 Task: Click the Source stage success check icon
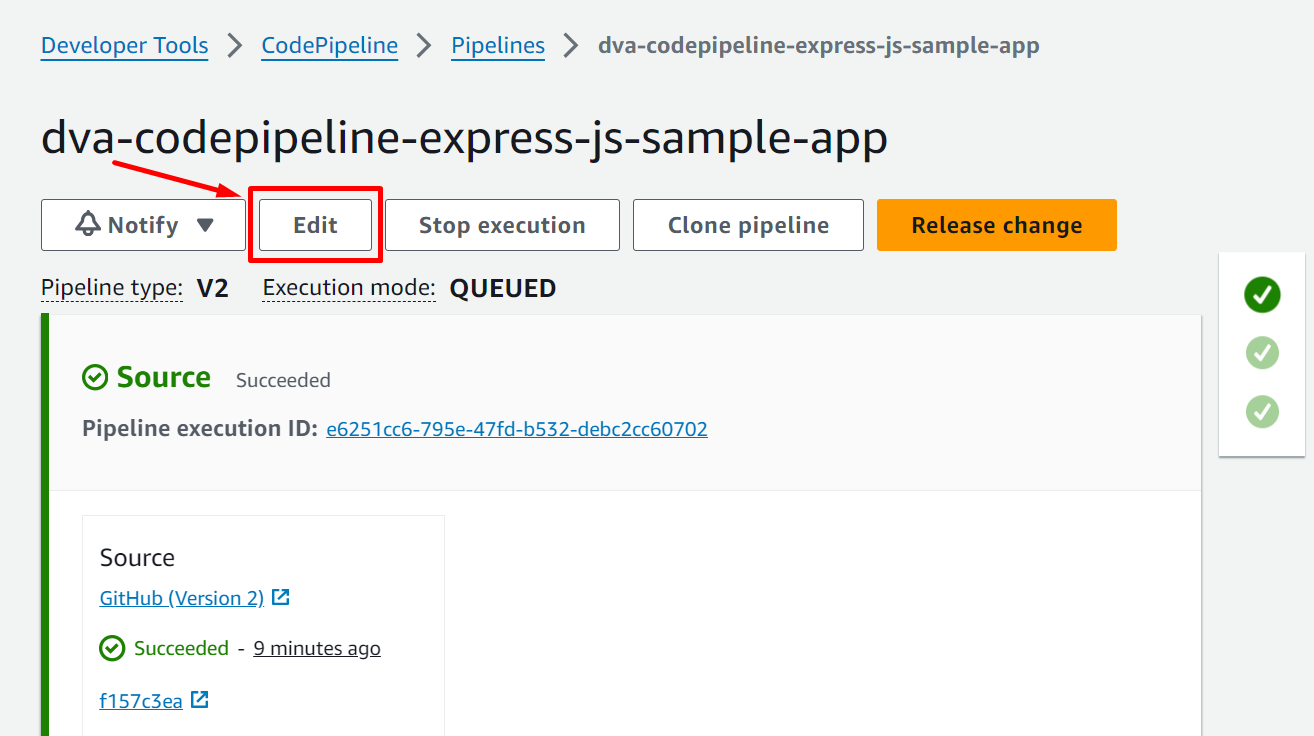click(x=95, y=377)
